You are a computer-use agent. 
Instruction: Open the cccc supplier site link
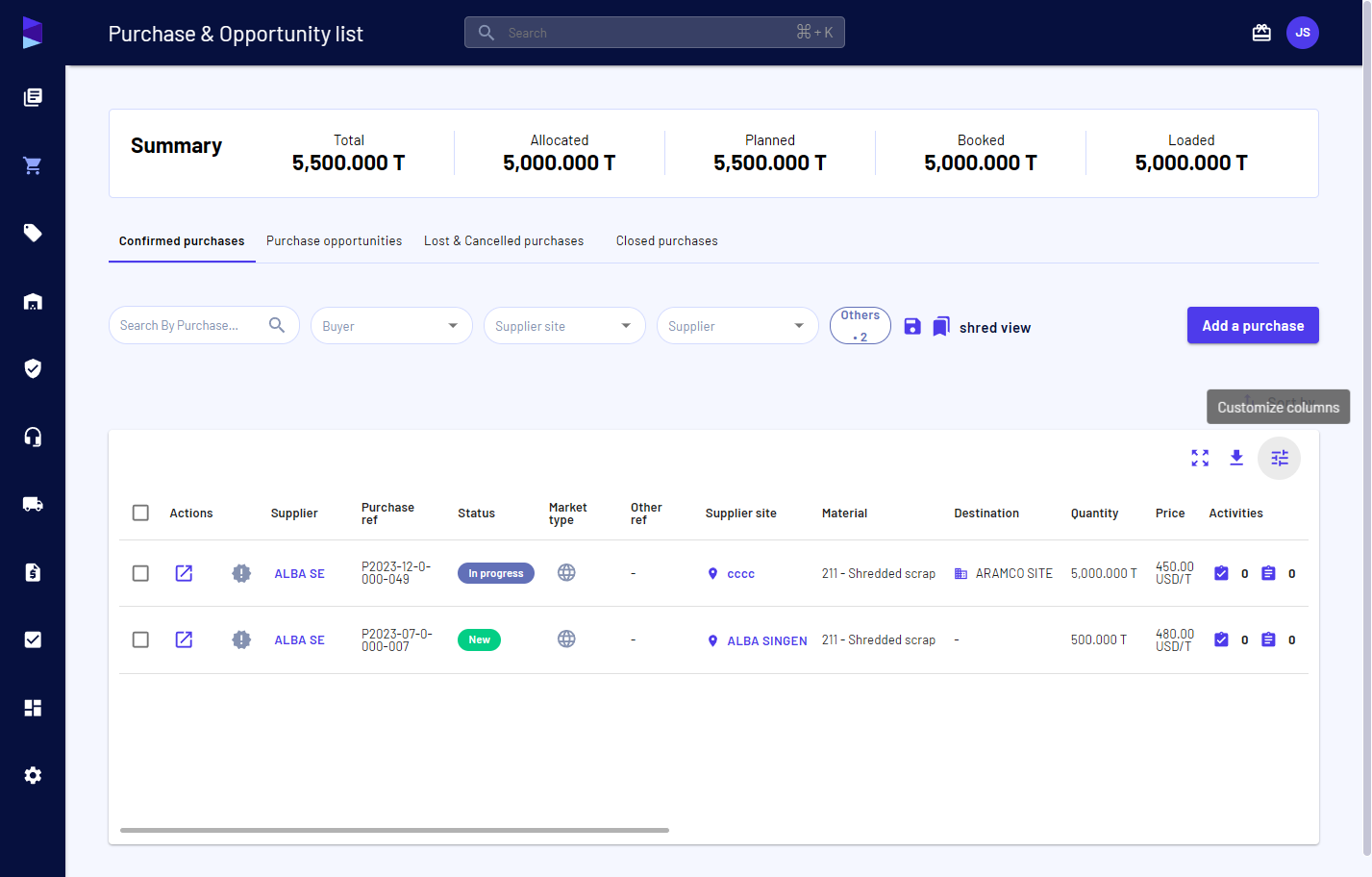tap(740, 574)
